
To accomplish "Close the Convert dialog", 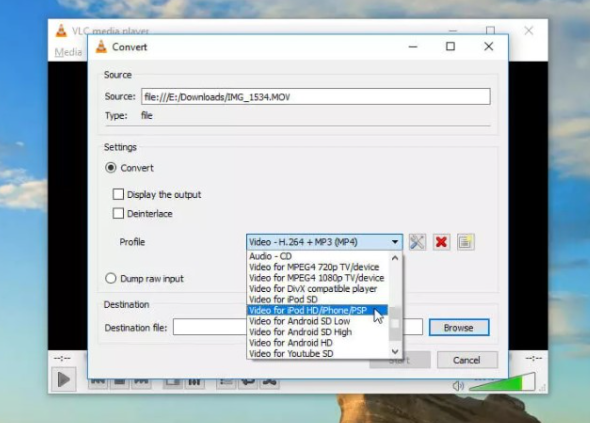I will click(x=489, y=47).
